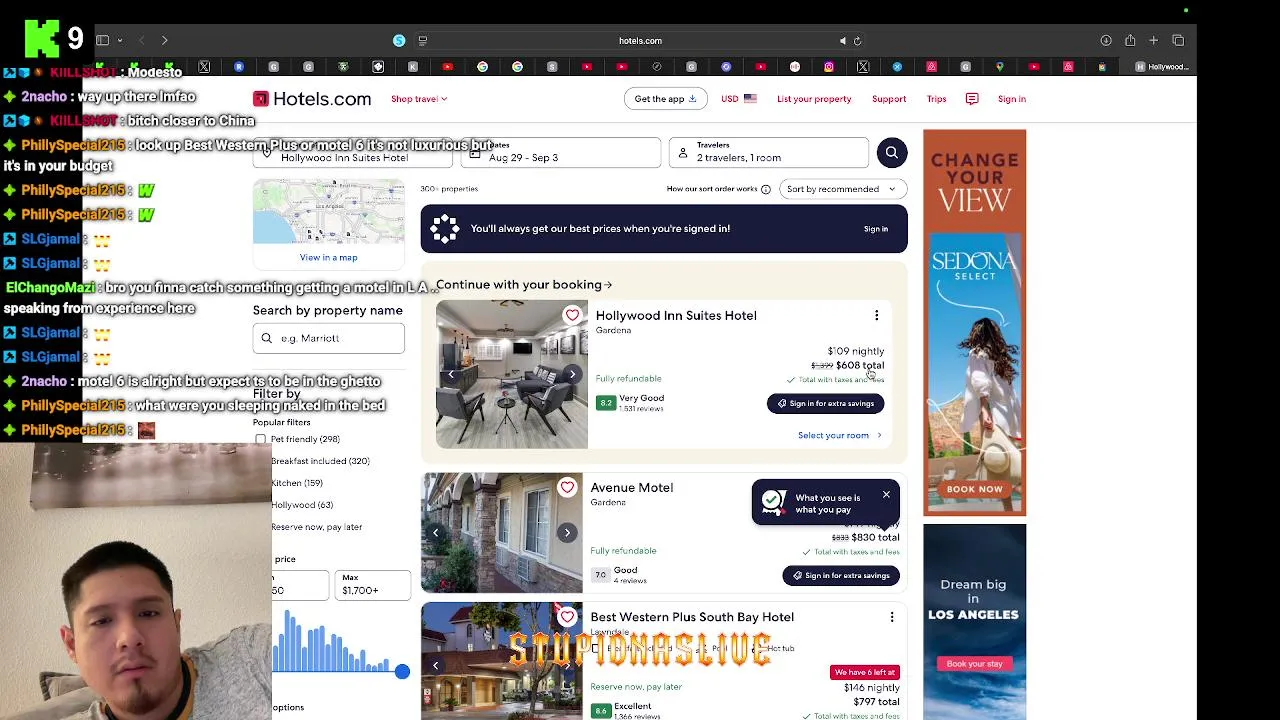
Task: Close the What you see tooltip
Action: click(x=886, y=495)
